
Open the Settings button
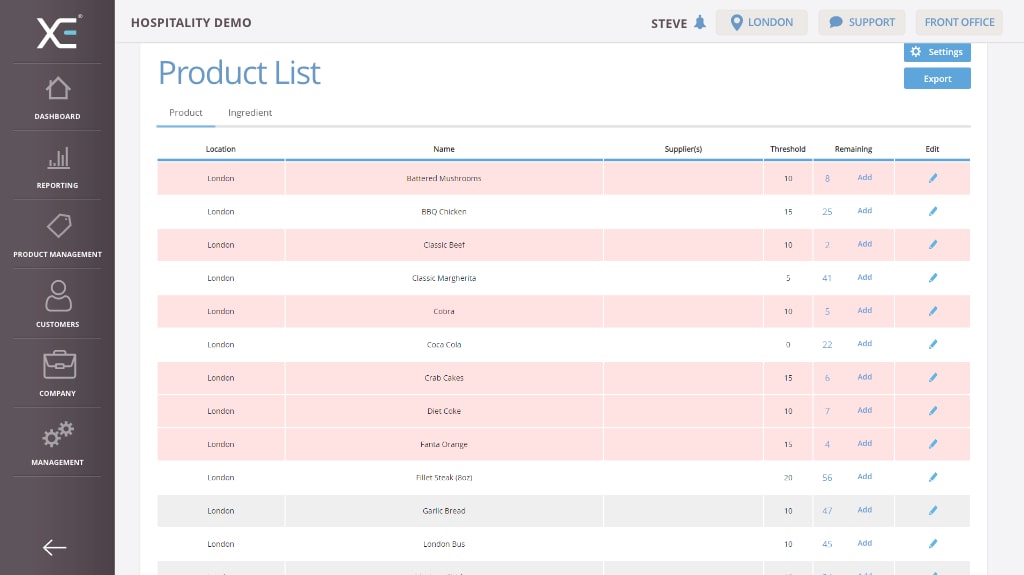[x=937, y=52]
